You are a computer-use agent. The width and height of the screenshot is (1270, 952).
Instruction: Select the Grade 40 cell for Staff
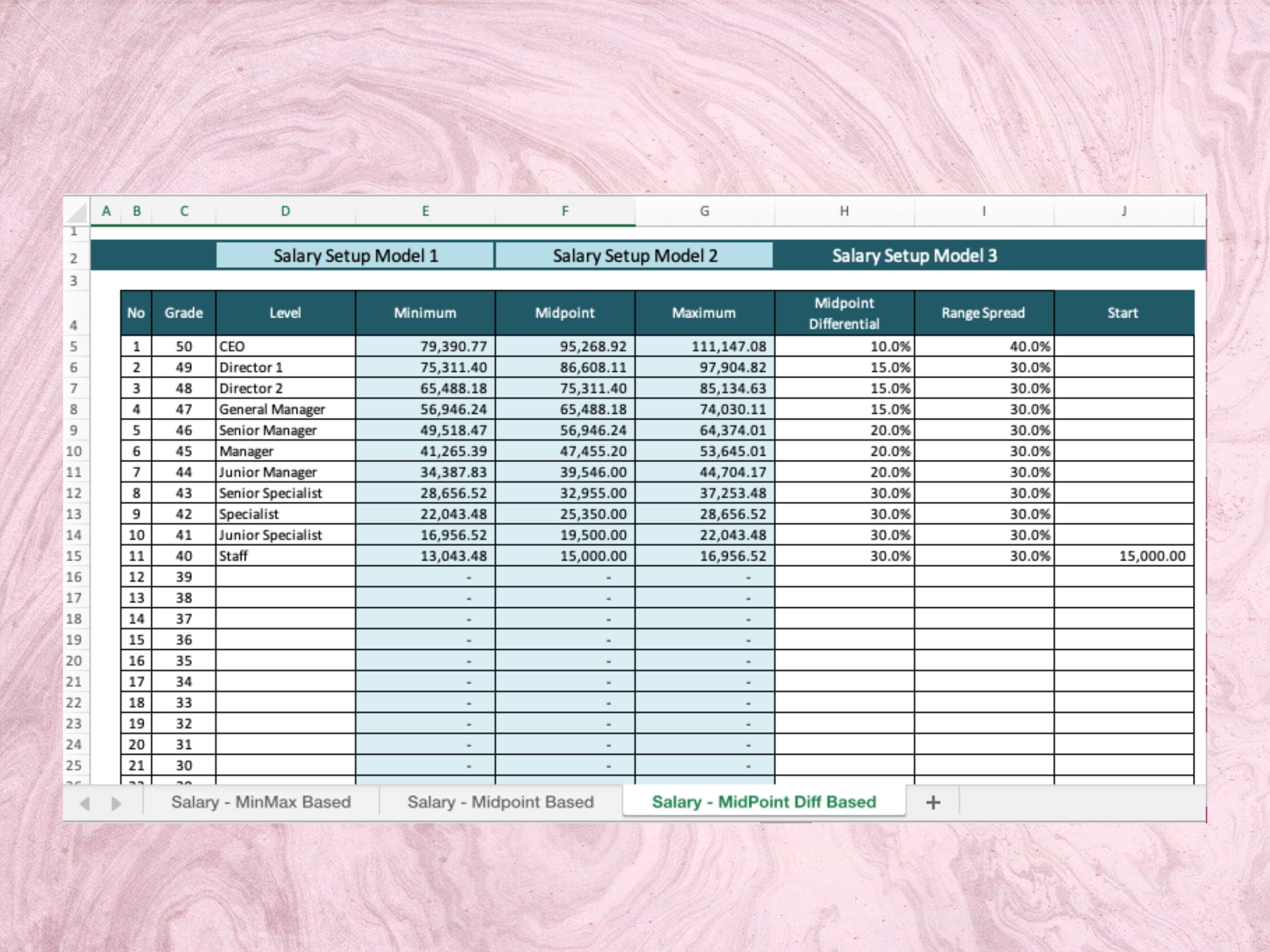(184, 556)
